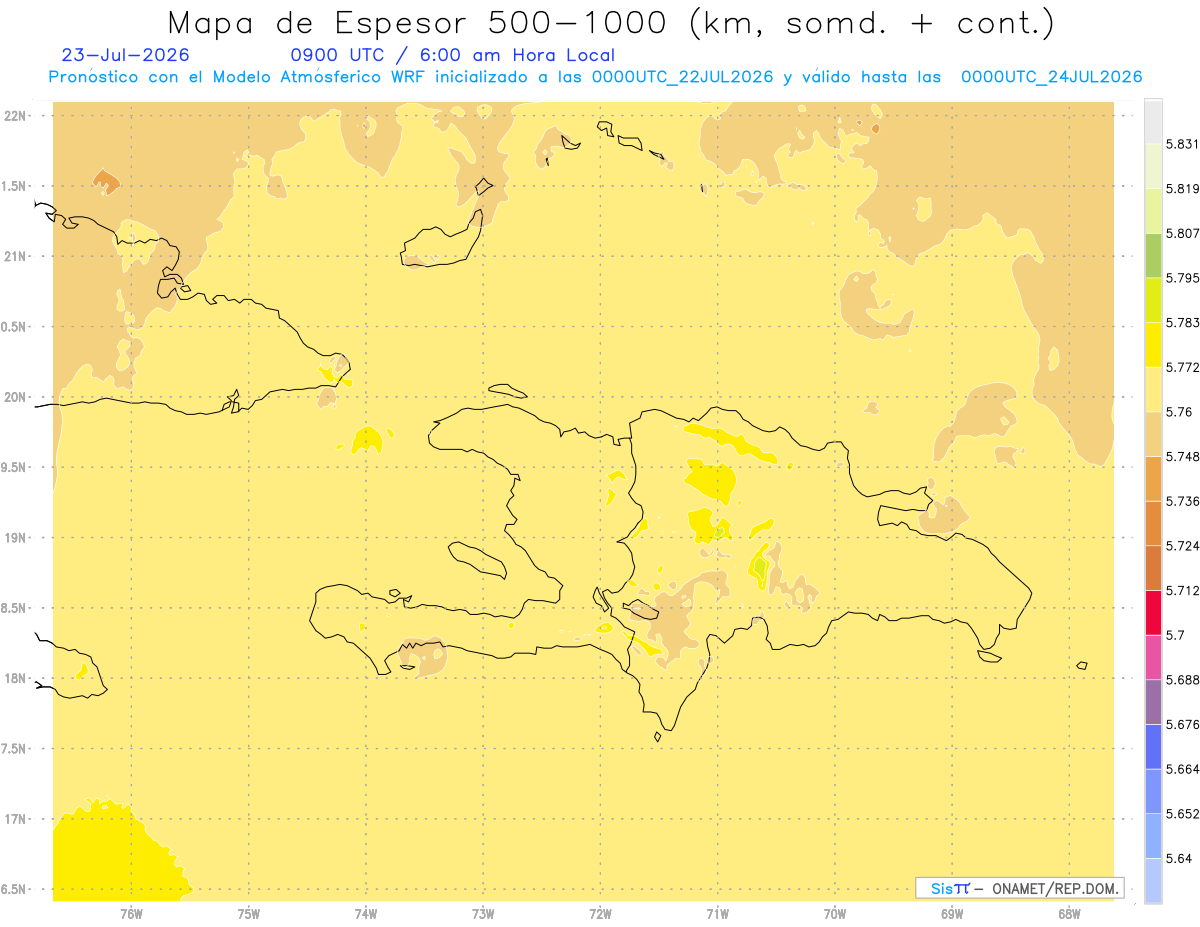Click the latitude label '9.5N'

coord(13,467)
